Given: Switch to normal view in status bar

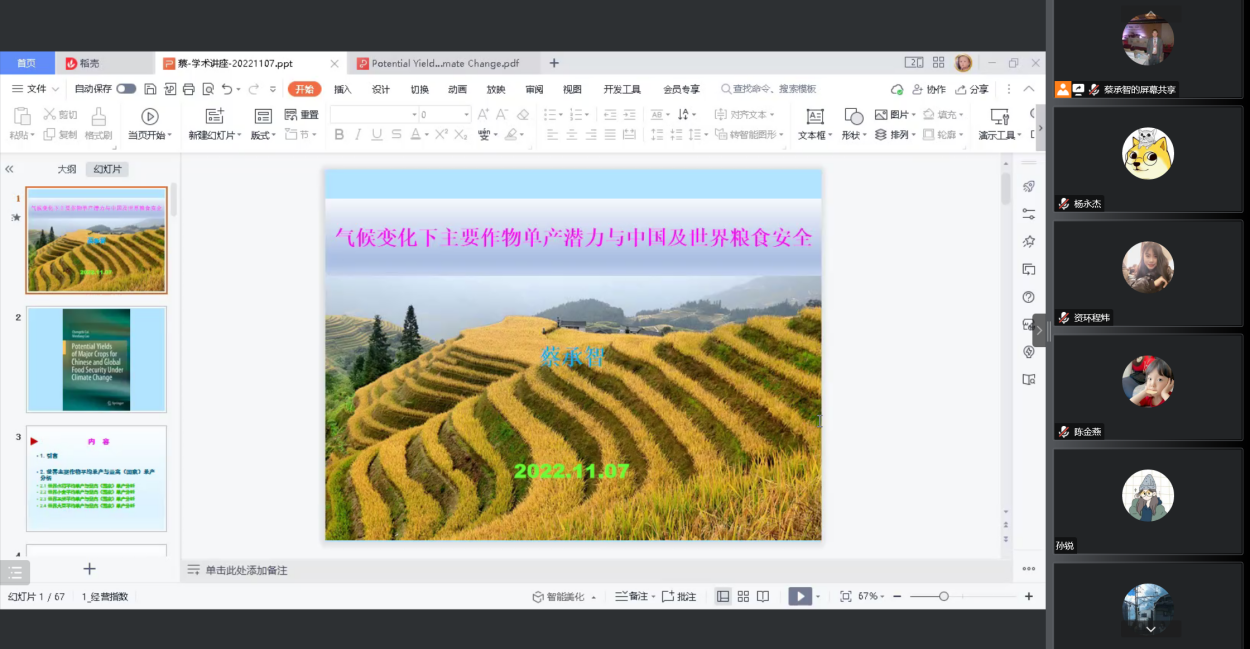Looking at the screenshot, I should [723, 596].
